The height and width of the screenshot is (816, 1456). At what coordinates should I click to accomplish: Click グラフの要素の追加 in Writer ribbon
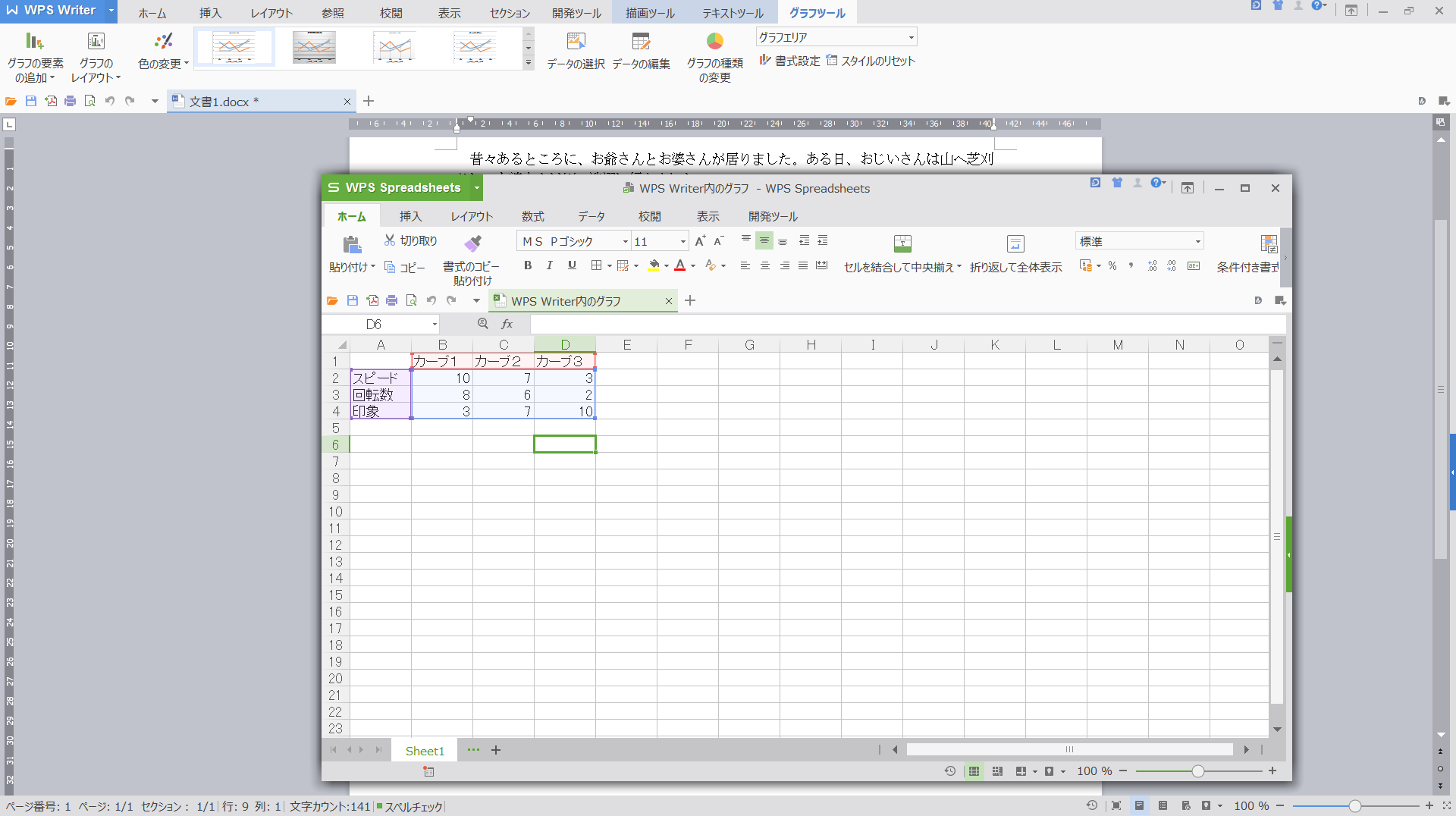click(x=36, y=57)
